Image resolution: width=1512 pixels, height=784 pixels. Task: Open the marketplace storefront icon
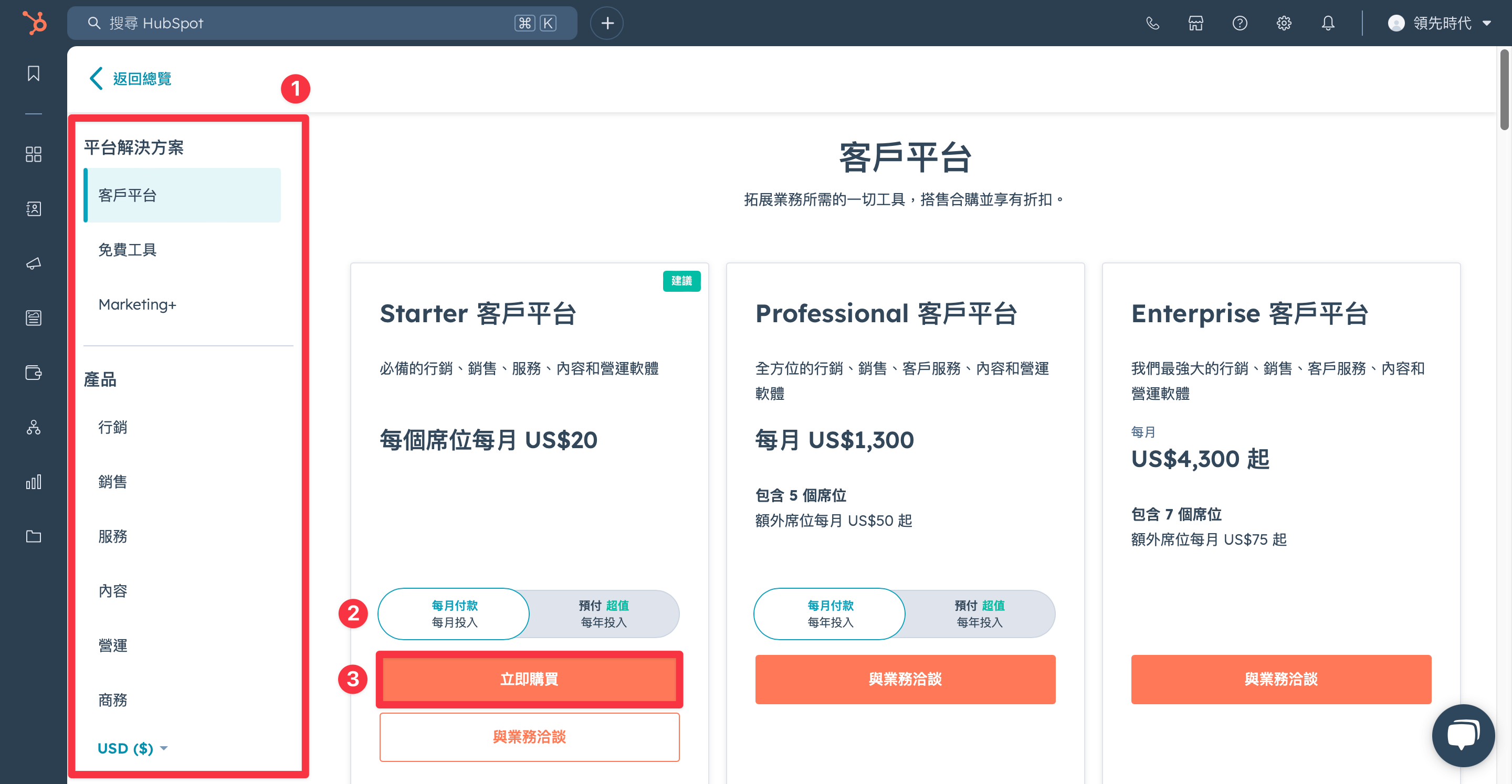pos(1195,23)
